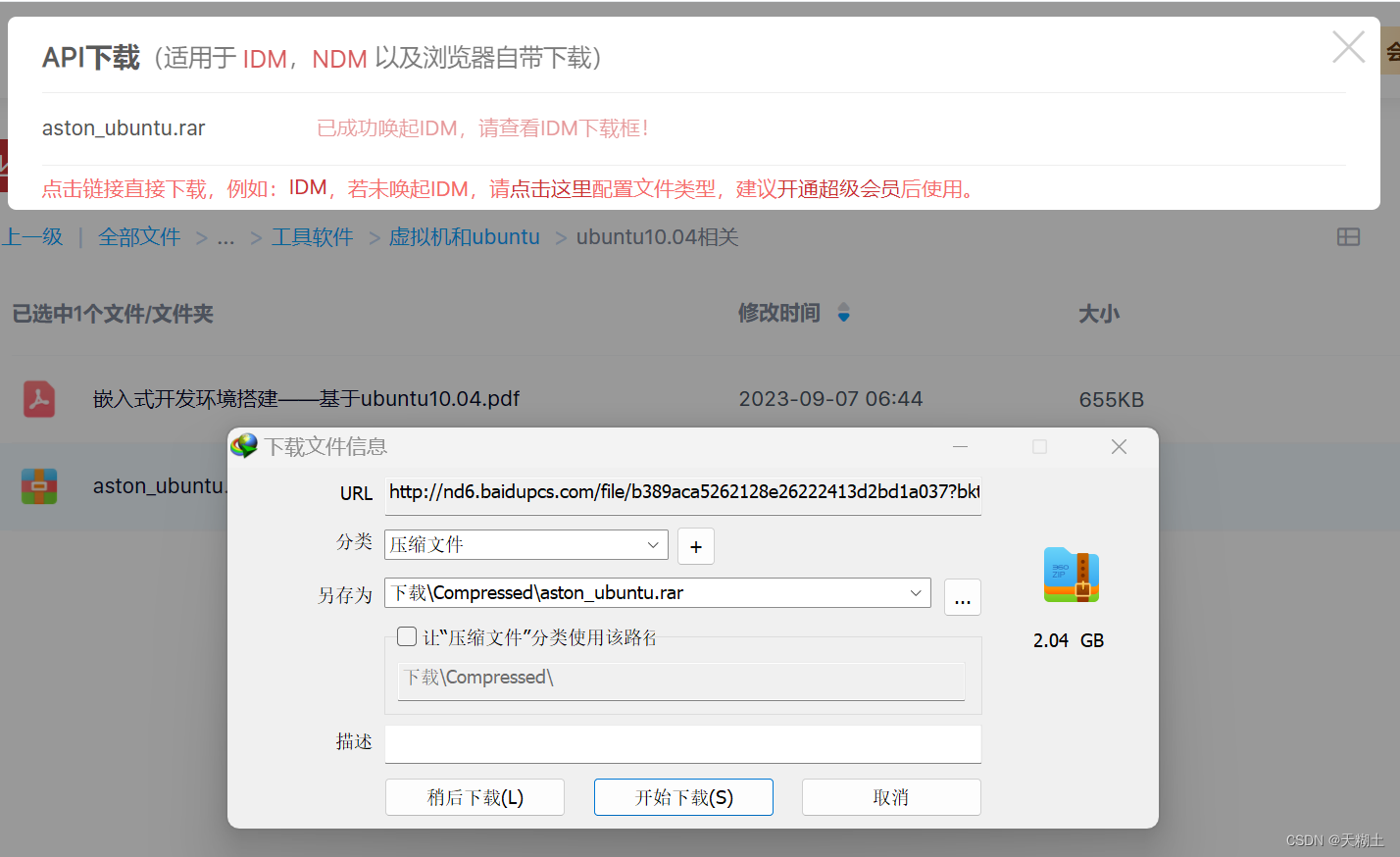Click the 描述 description field

683,743
